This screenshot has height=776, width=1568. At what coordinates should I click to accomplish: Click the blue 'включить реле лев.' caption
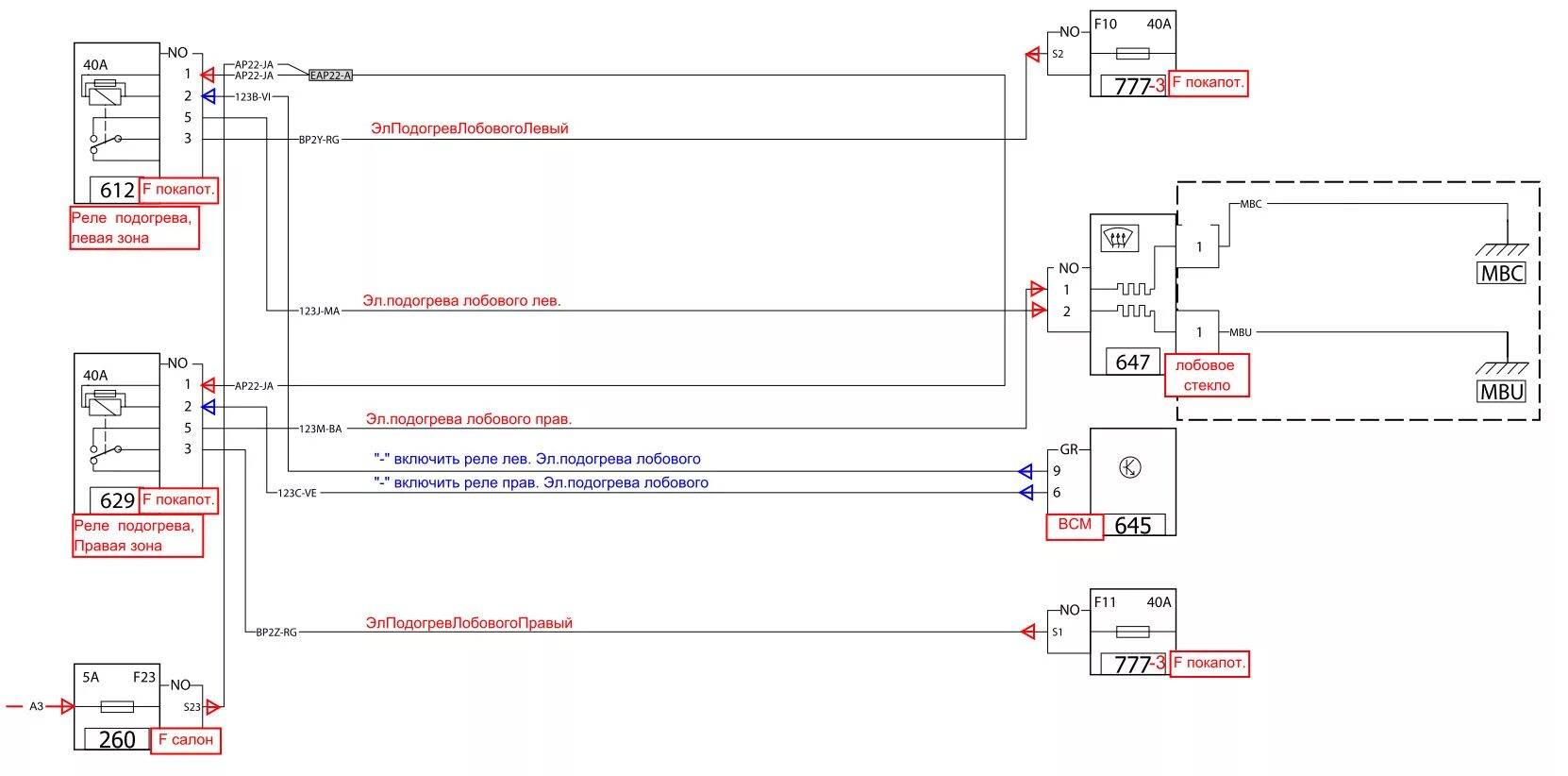pyautogui.click(x=538, y=460)
